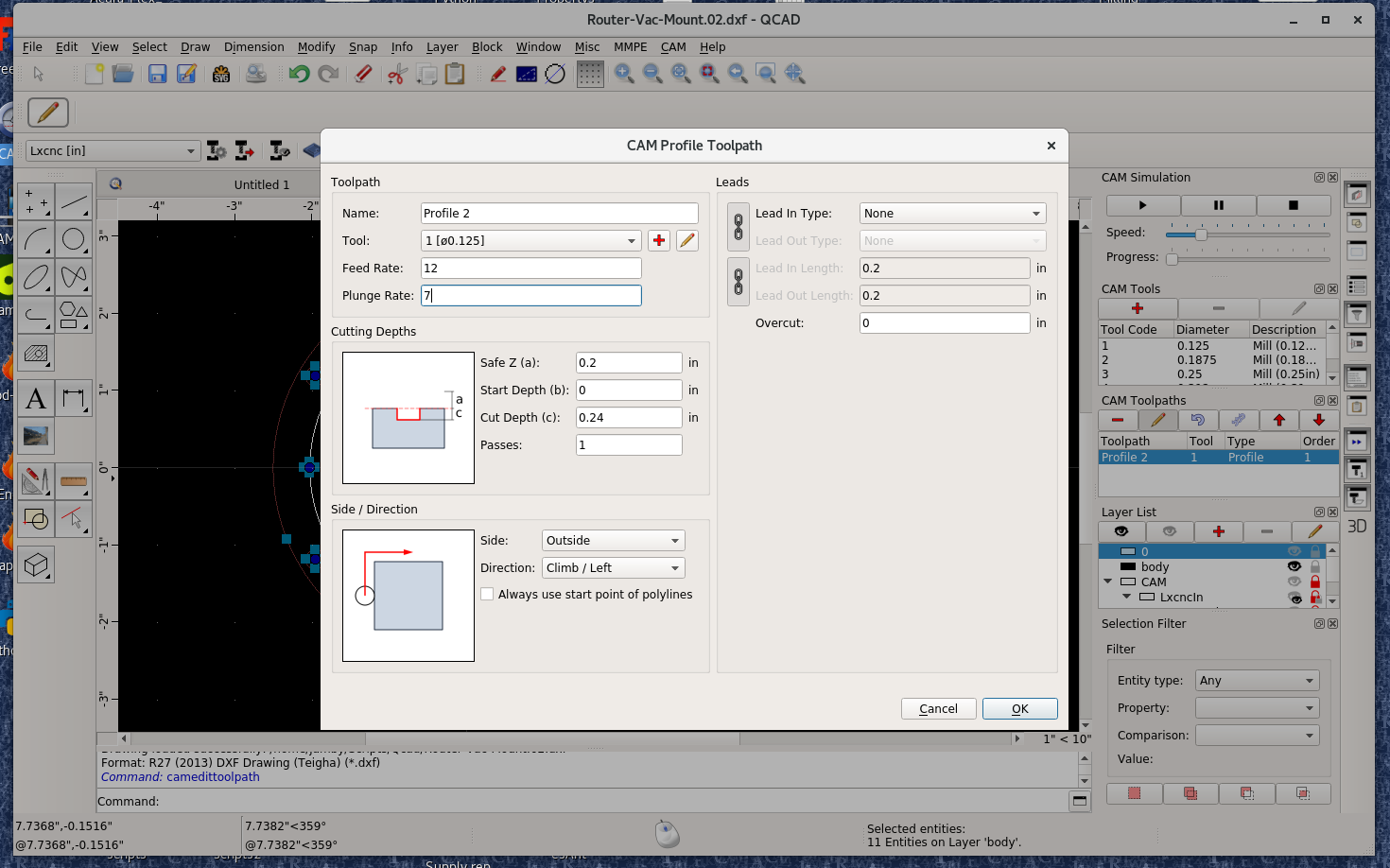Open the Side dropdown set to Outside
Screen dimensions: 1390x868
(x=613, y=541)
